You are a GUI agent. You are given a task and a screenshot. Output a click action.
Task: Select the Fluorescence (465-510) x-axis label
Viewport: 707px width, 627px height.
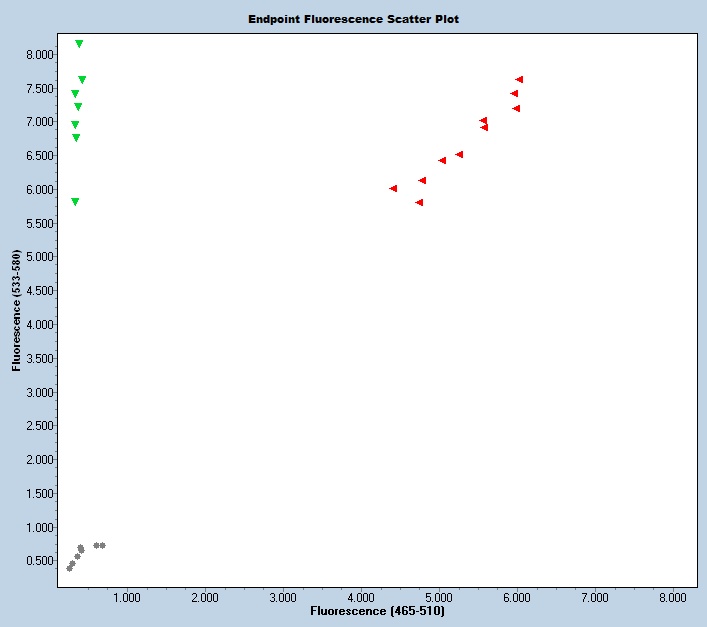[x=377, y=610]
